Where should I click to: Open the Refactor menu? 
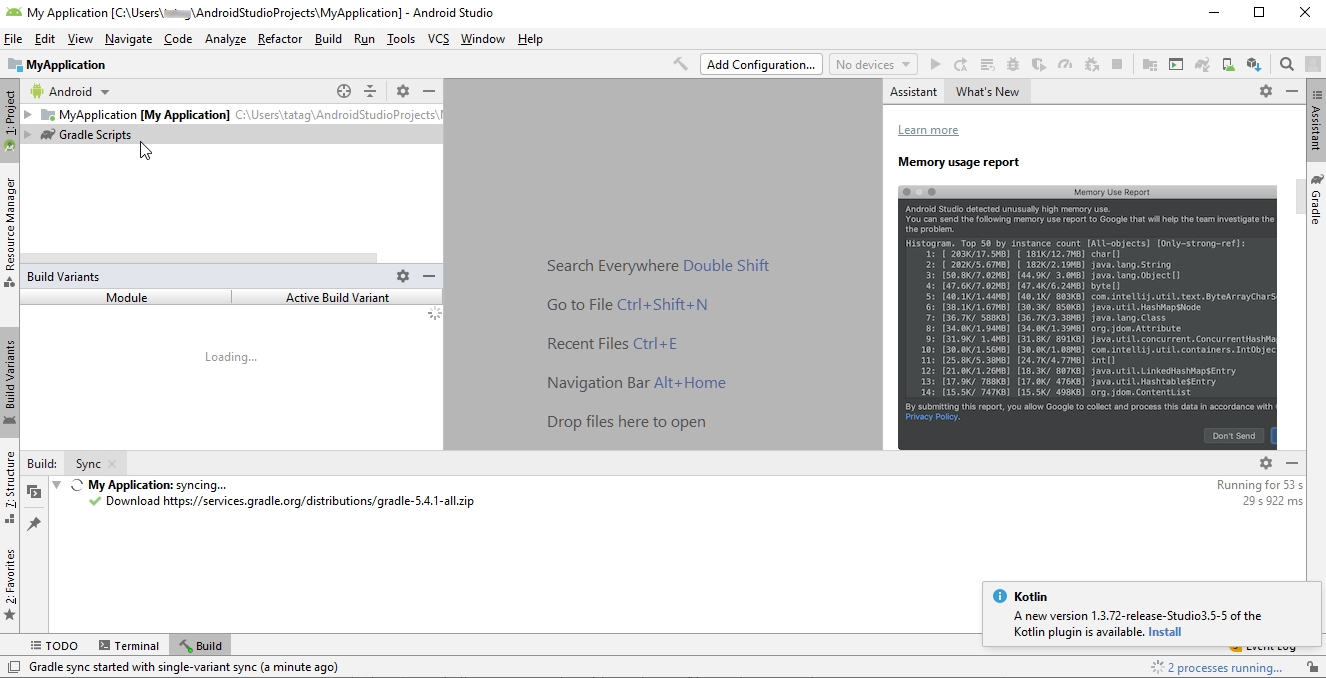coord(280,39)
